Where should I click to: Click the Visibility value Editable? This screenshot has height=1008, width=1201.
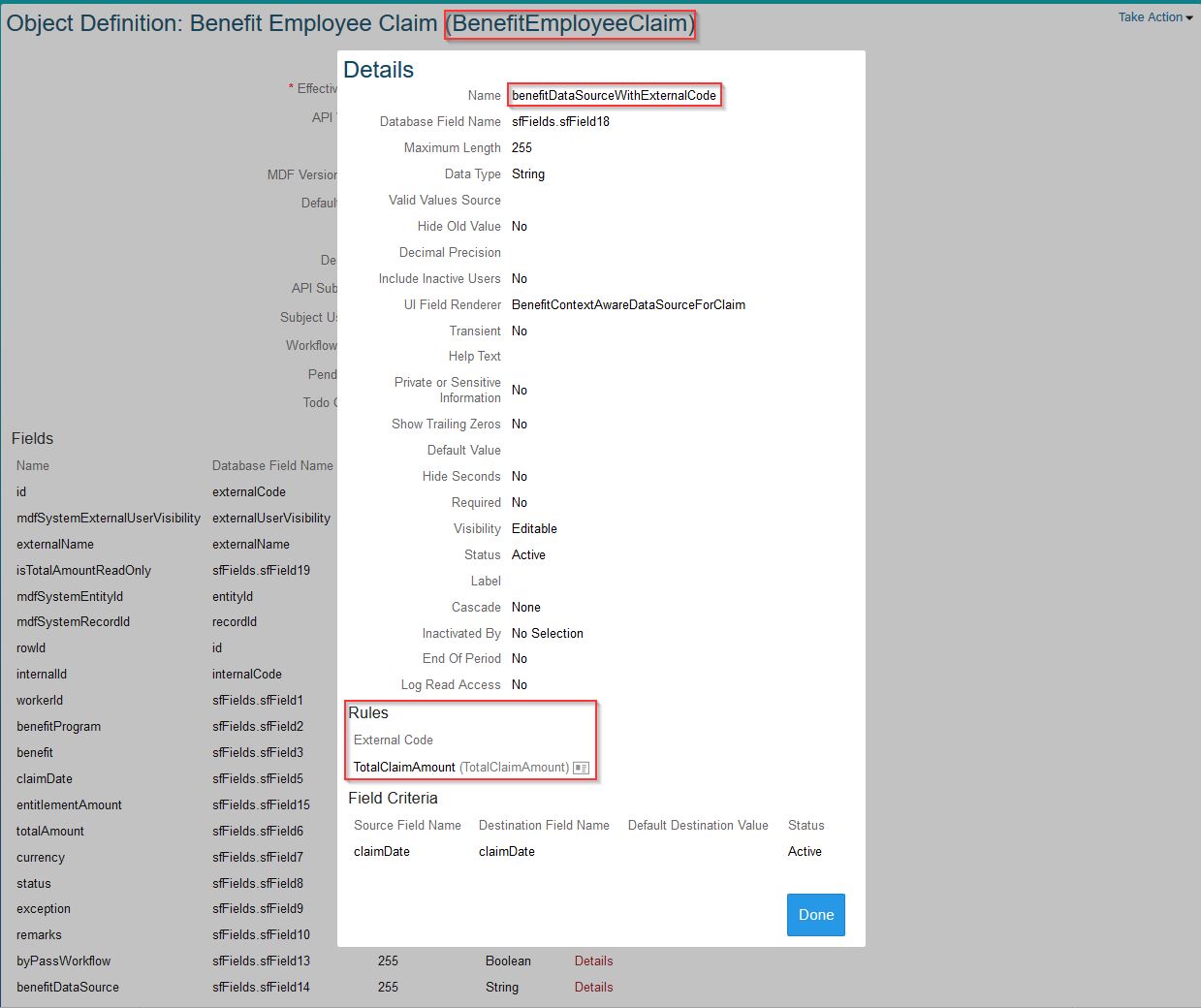click(x=534, y=528)
